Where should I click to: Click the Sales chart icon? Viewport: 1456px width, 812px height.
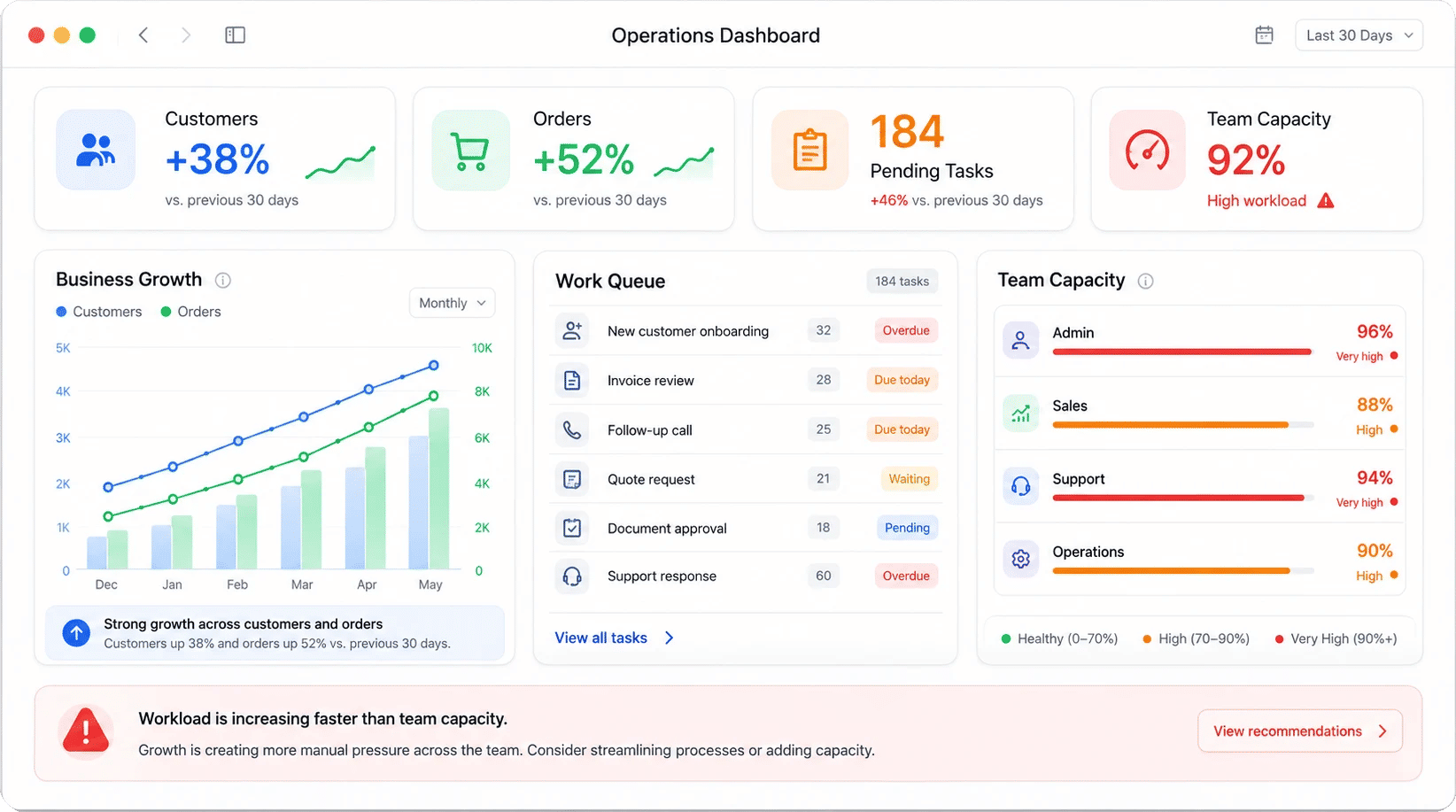[x=1020, y=413]
